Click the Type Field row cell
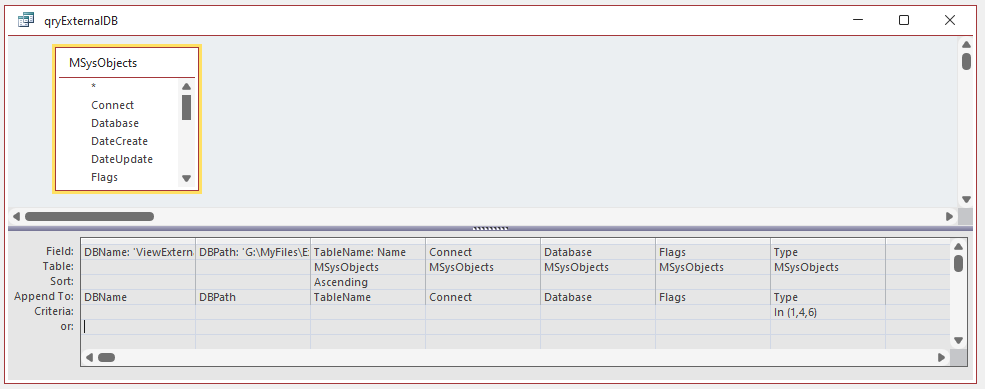The width and height of the screenshot is (985, 389). pyautogui.click(x=827, y=252)
